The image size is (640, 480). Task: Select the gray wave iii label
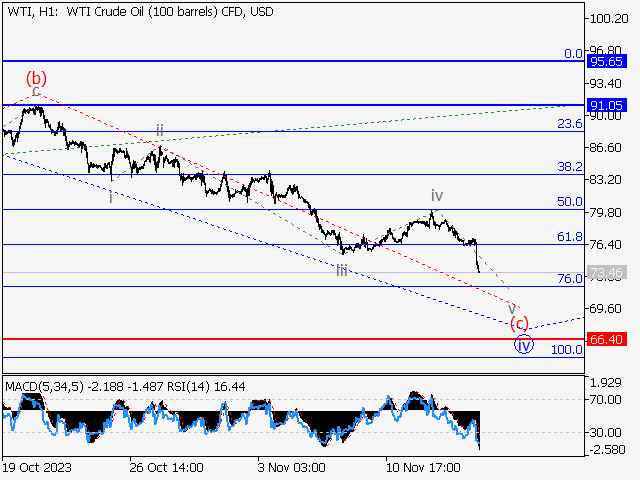click(x=342, y=270)
